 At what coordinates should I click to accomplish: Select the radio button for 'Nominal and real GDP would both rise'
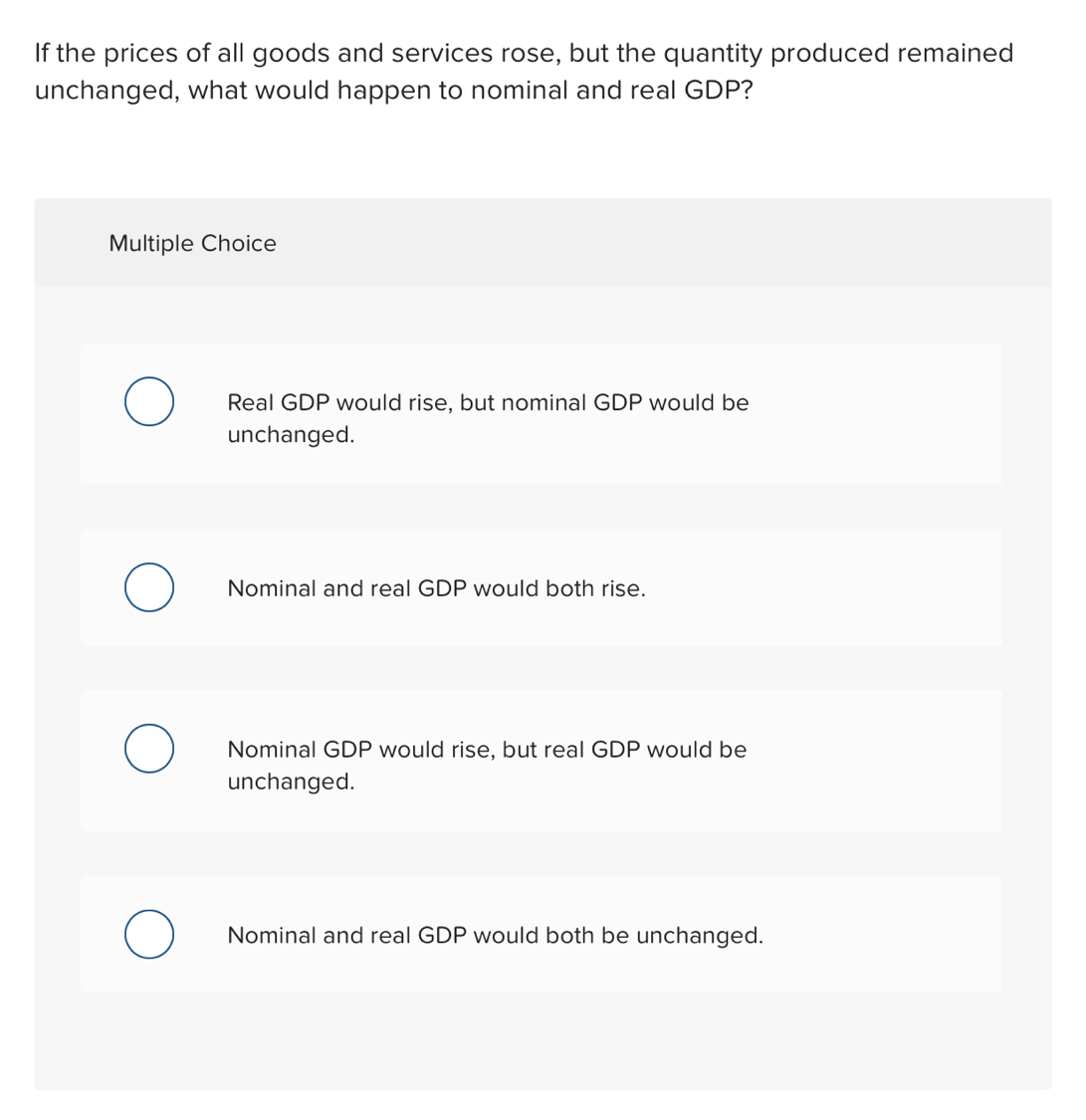[x=148, y=587]
